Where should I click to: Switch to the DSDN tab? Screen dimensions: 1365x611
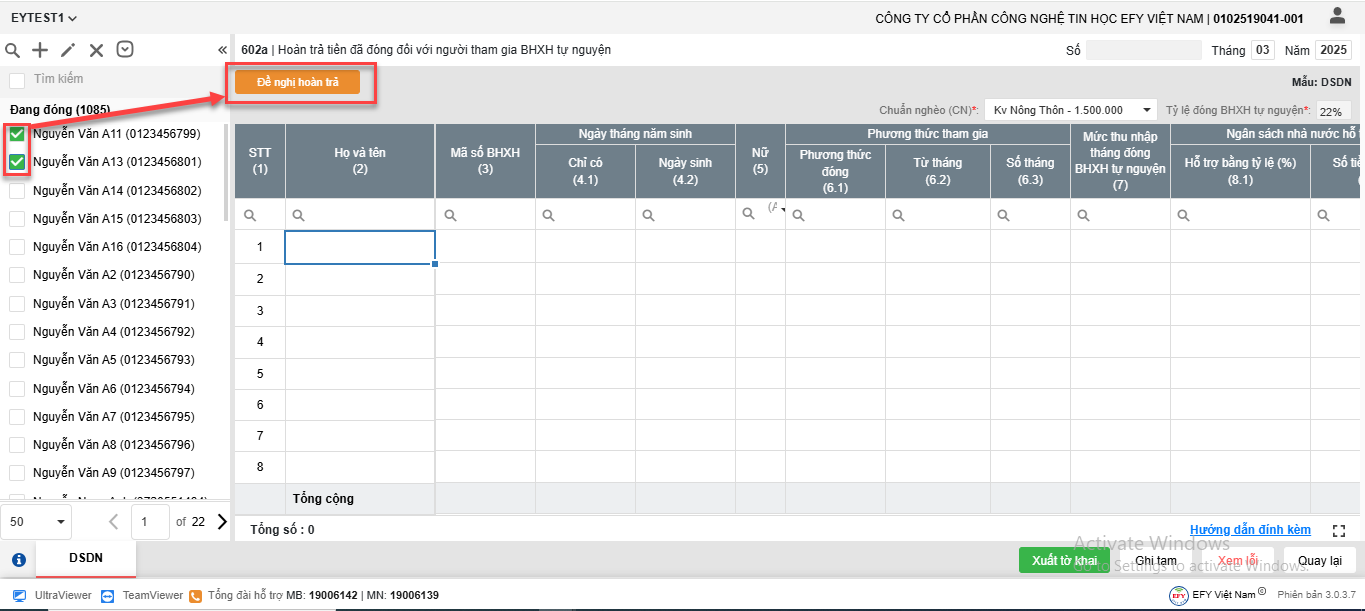[x=85, y=559]
